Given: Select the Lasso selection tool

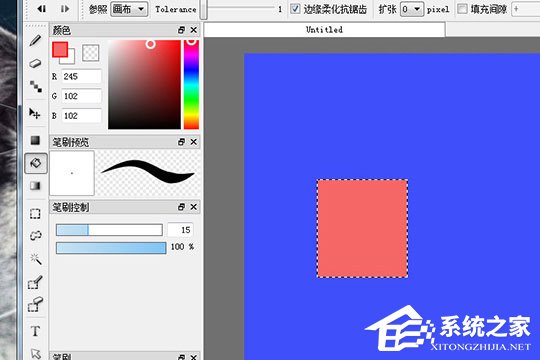Looking at the screenshot, I should [35, 236].
